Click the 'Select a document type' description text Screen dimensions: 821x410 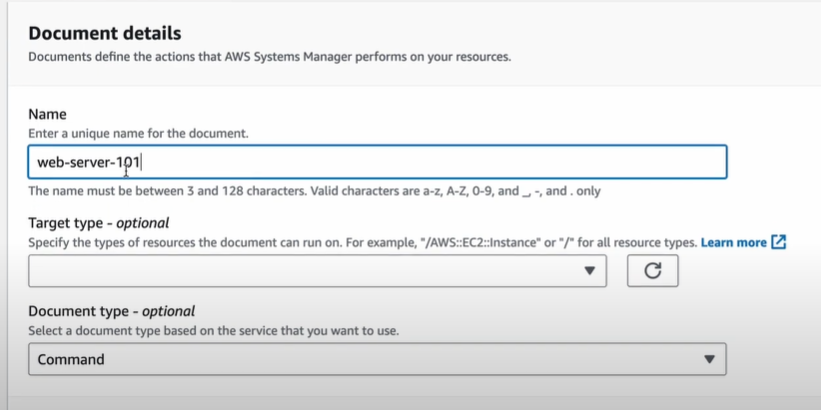coord(214,331)
